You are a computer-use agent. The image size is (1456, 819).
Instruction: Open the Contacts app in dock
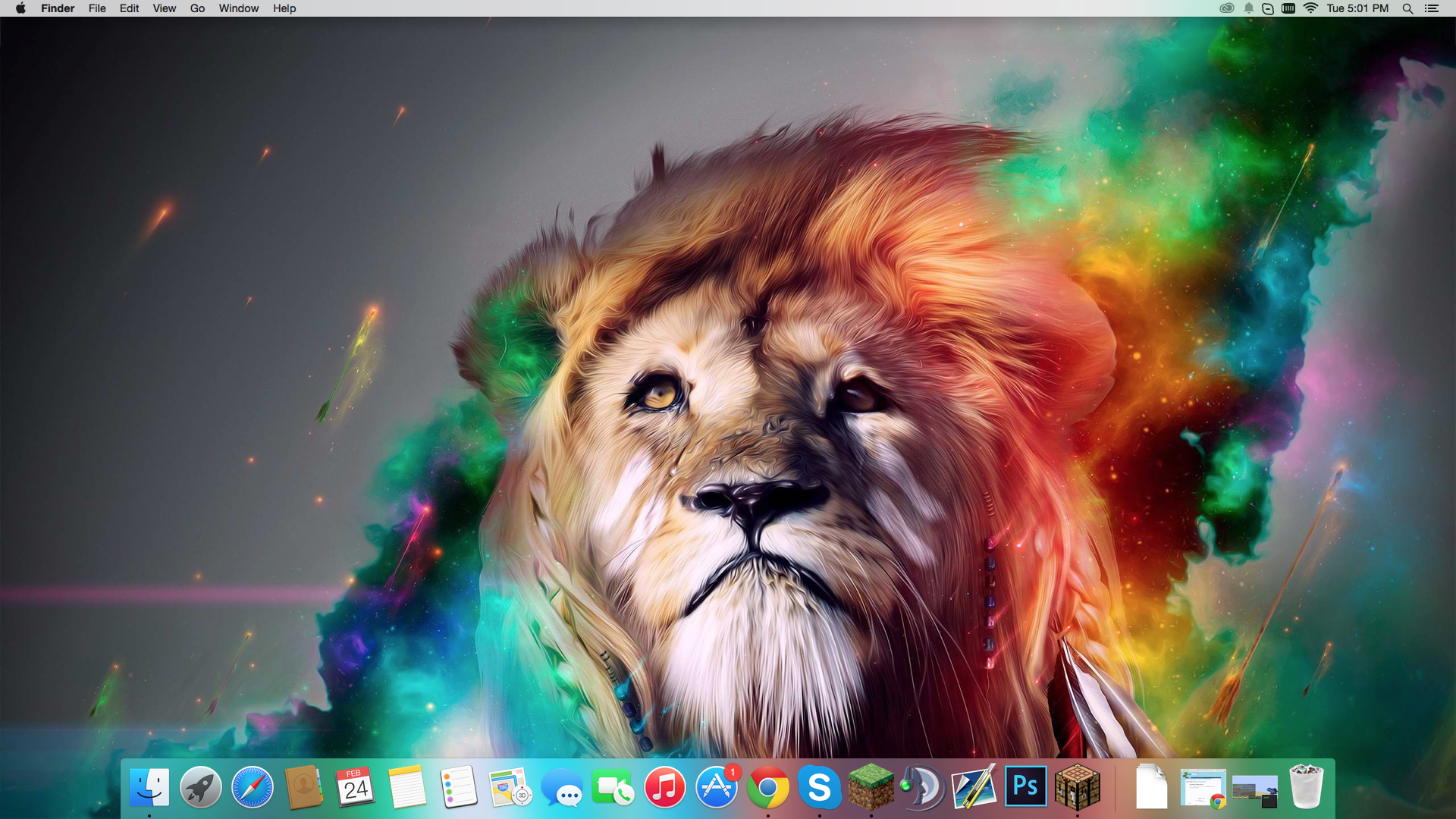(304, 787)
